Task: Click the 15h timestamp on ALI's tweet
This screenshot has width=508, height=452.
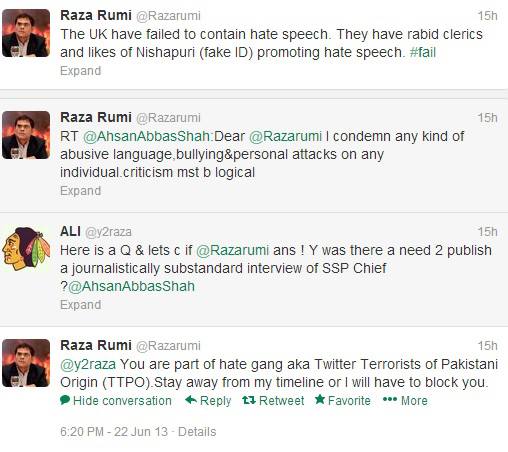Action: coord(487,232)
